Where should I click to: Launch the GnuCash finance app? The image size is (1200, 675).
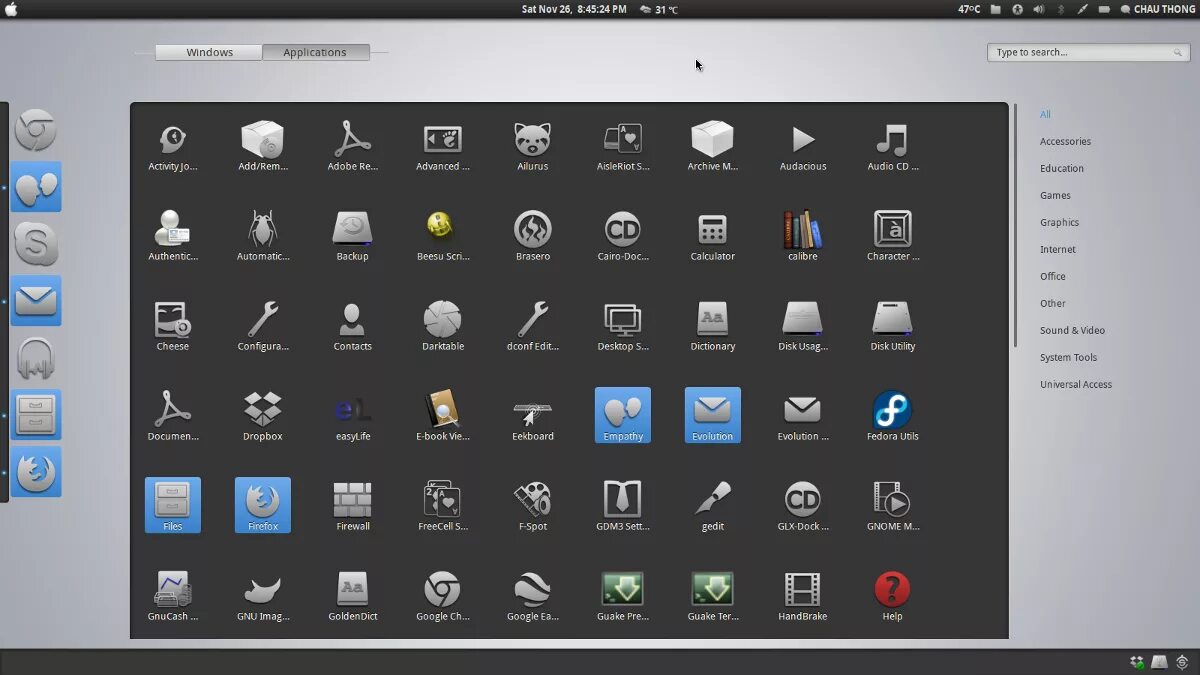(x=173, y=596)
